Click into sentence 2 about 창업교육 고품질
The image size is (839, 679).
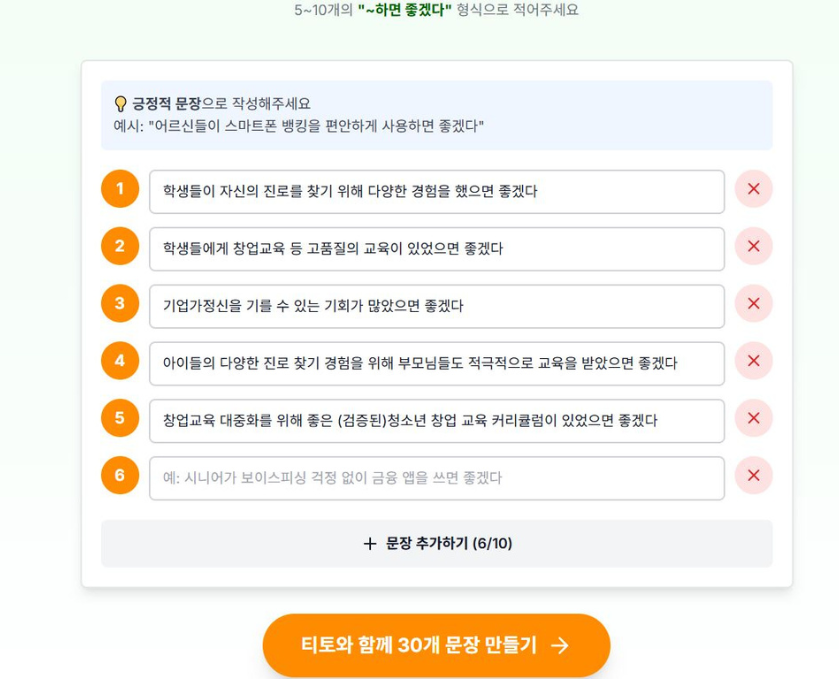point(436,249)
